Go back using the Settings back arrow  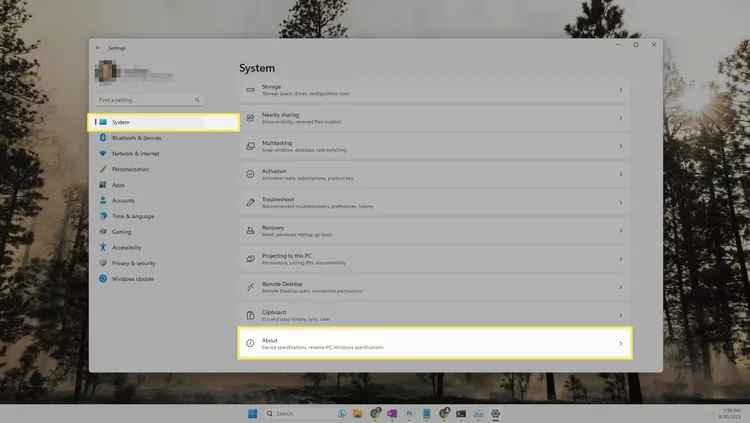pyautogui.click(x=98, y=48)
